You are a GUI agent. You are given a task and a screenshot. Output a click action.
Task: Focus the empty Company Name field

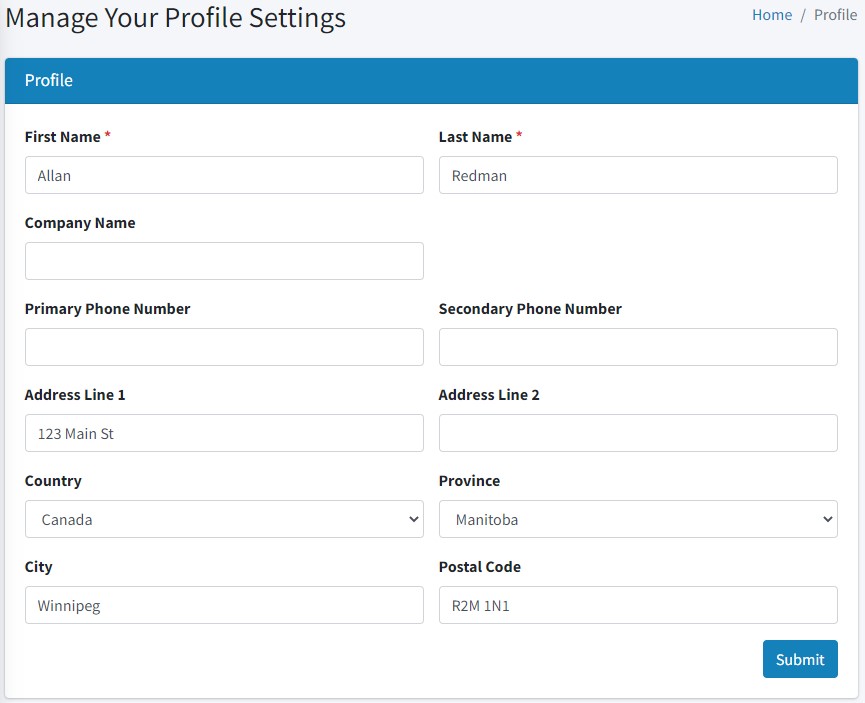[x=224, y=261]
